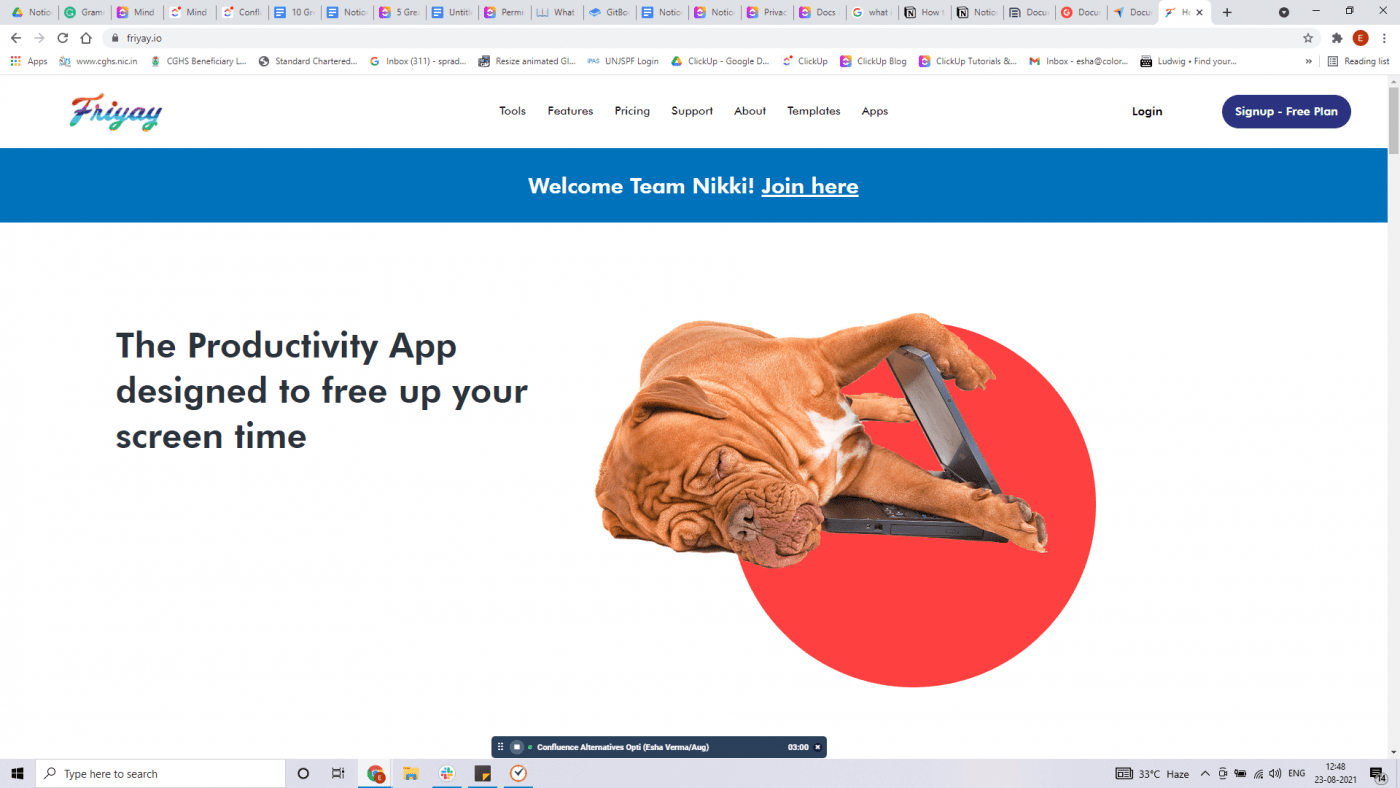Open the ClickUp Tutorials bookmark
The width and height of the screenshot is (1400, 788).
pyautogui.click(x=968, y=61)
